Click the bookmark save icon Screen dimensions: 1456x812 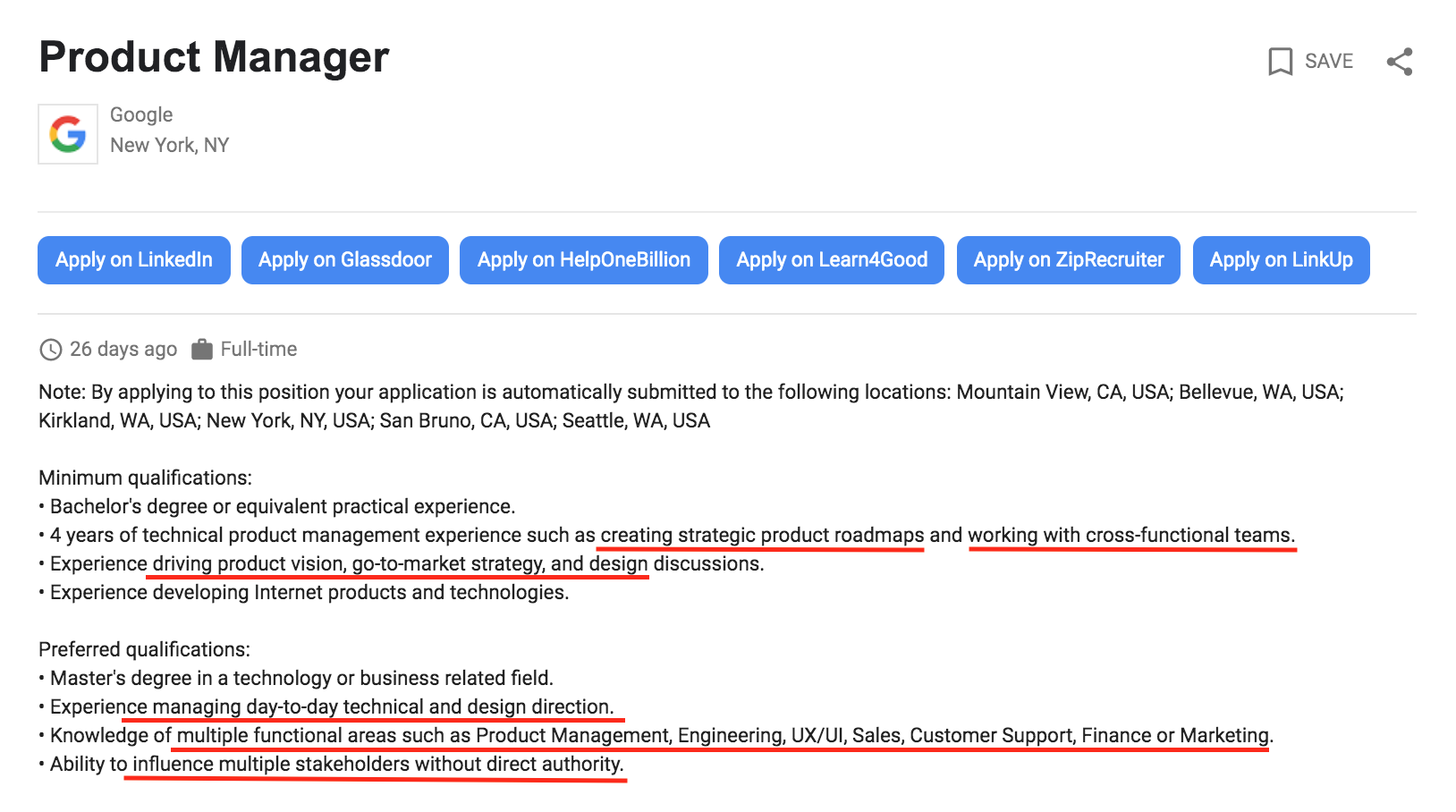tap(1280, 62)
